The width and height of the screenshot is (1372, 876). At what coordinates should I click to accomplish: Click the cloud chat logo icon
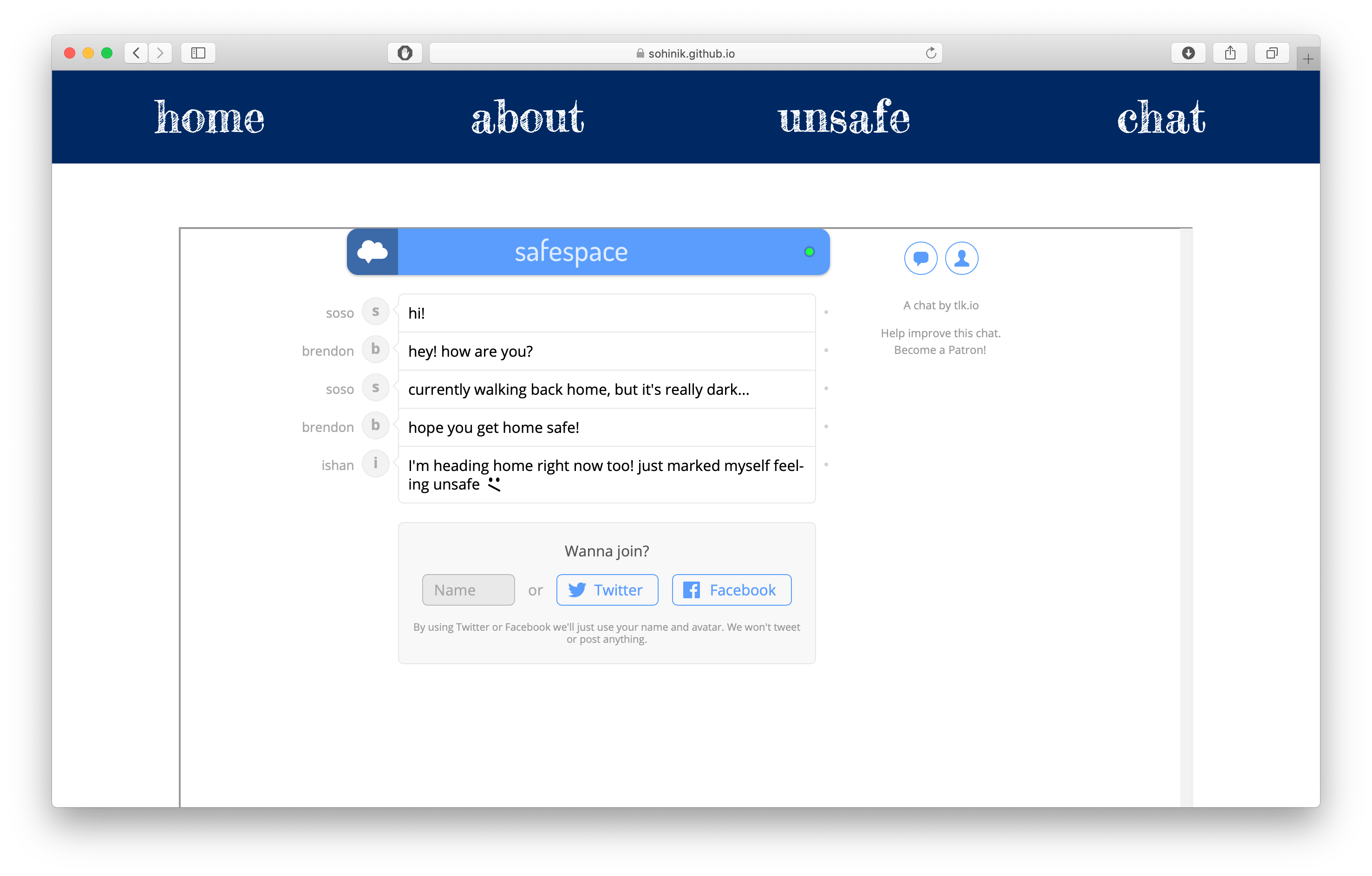click(x=372, y=252)
